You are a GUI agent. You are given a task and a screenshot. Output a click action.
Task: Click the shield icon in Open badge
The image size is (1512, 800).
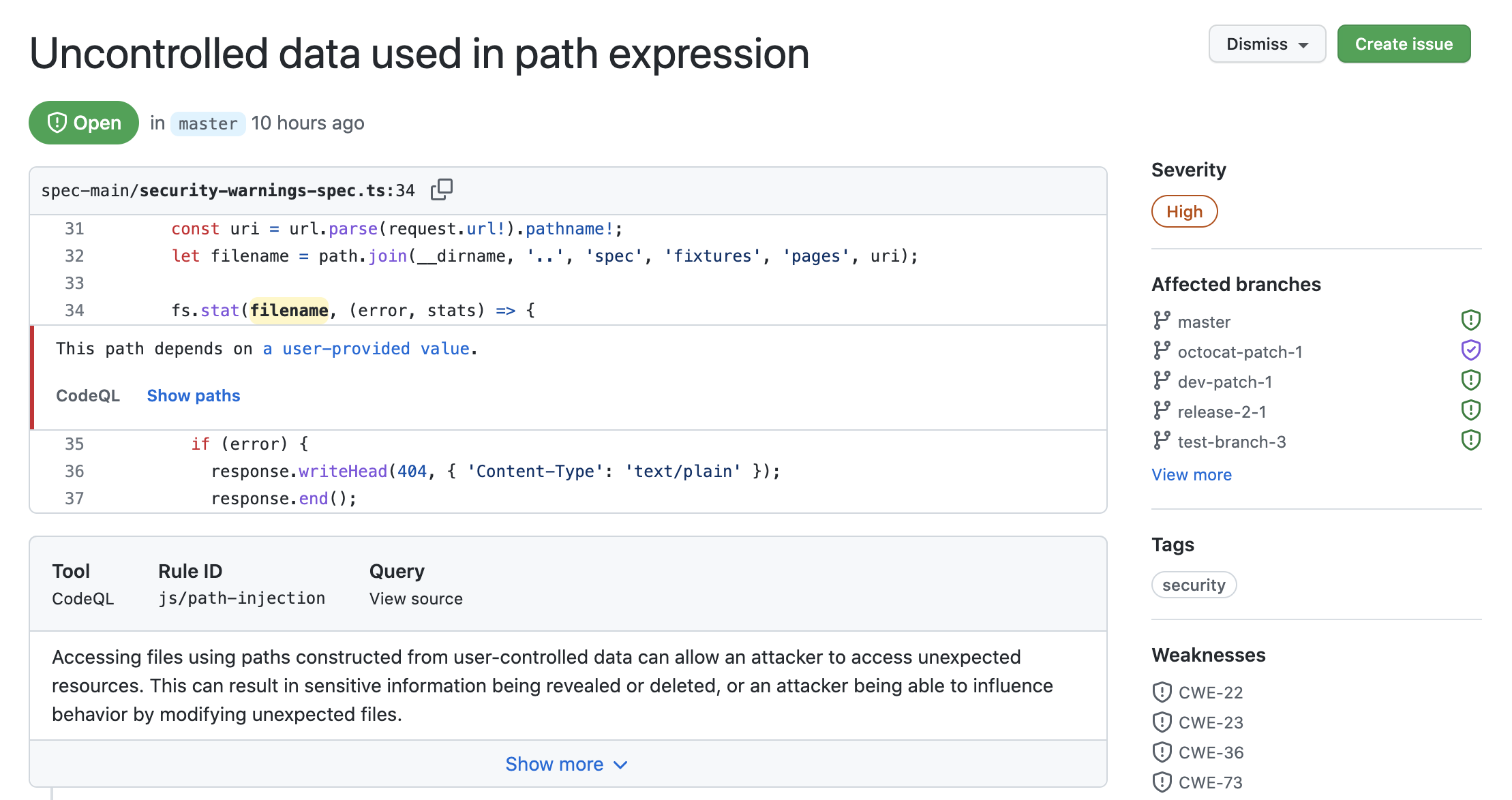coord(57,123)
